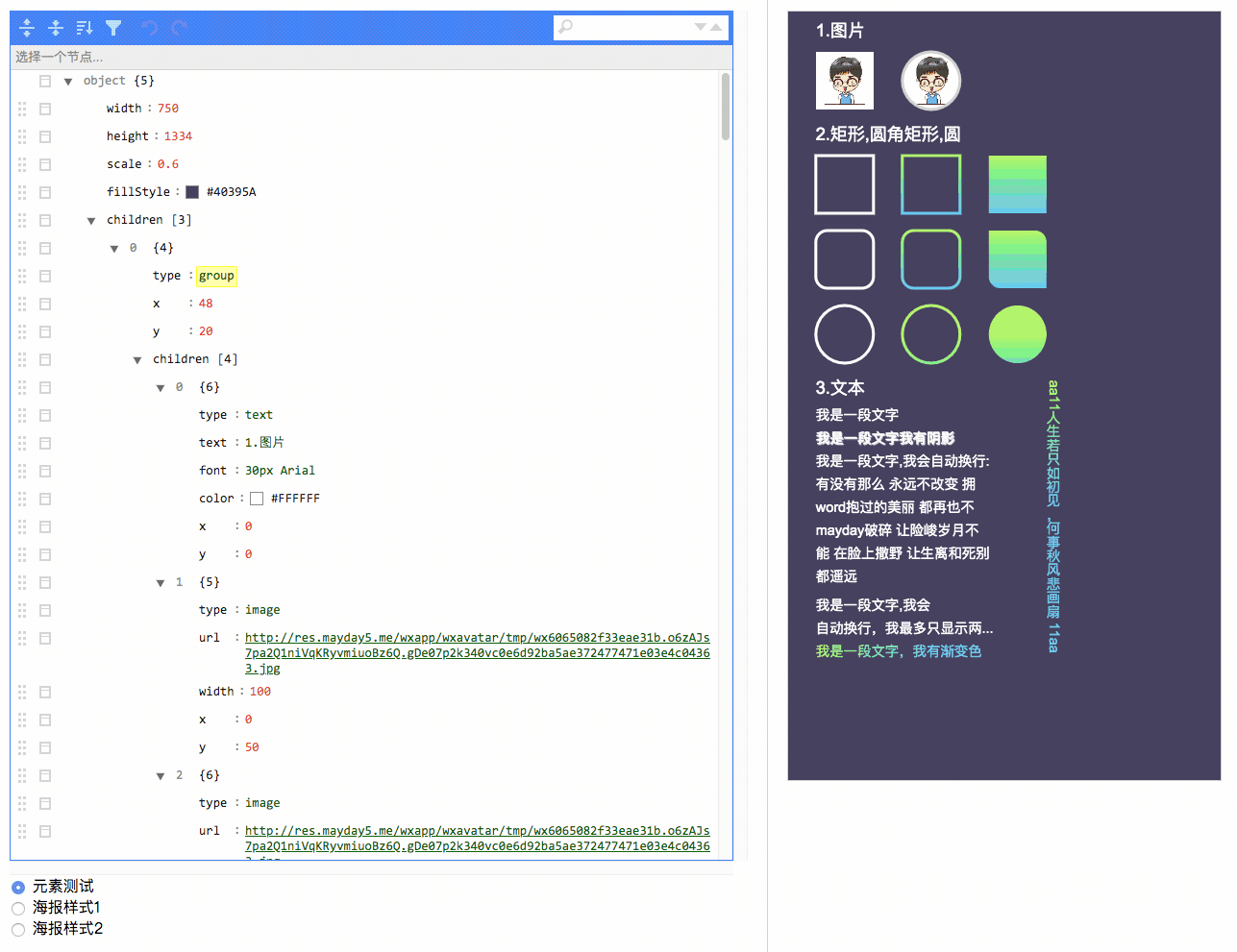Open context menu button for fillStyle row
This screenshot has height=952, width=1237.
pyautogui.click(x=45, y=192)
